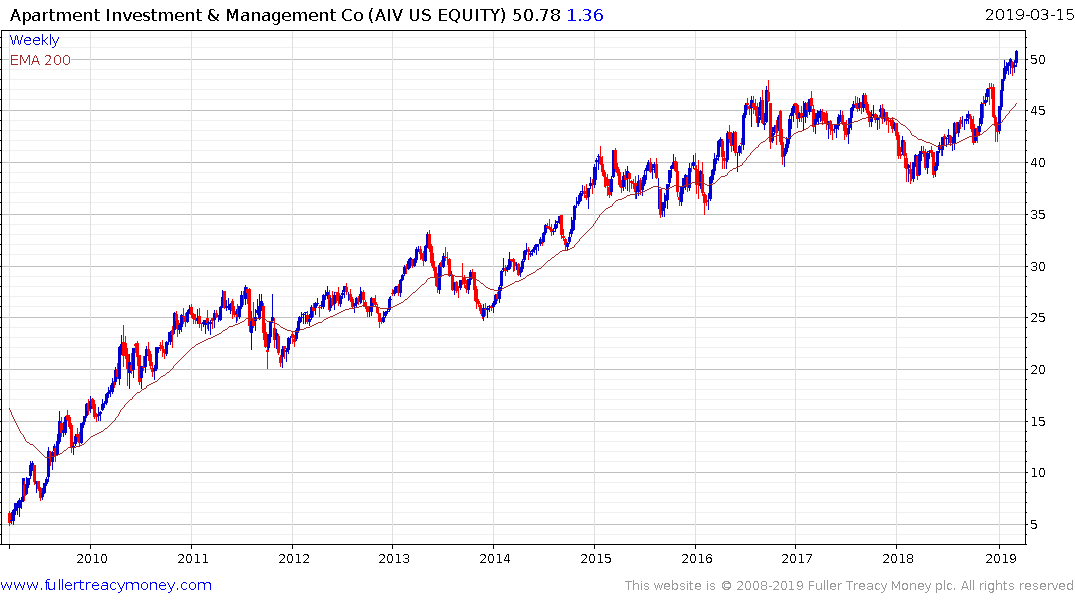Click the 'Weekly' interval label
The image size is (1075, 600).
[34, 40]
